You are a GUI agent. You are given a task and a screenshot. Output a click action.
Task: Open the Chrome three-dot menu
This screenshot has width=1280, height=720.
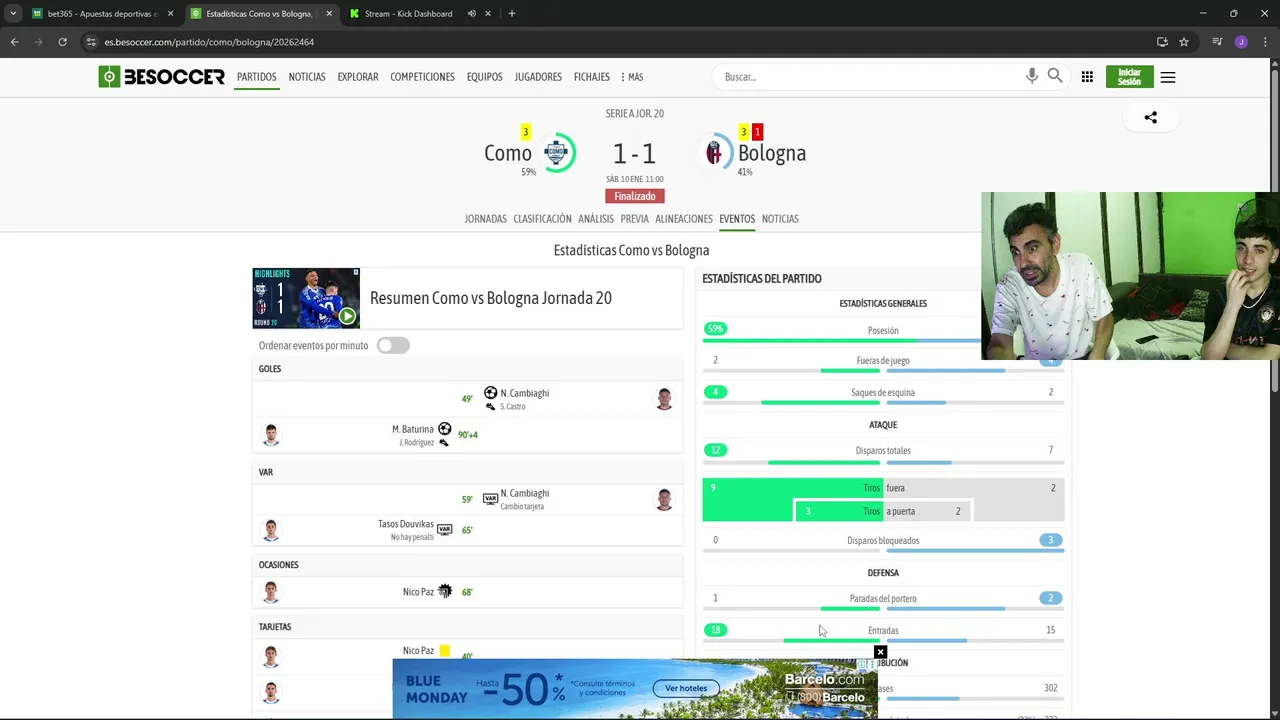pyautogui.click(x=1265, y=42)
